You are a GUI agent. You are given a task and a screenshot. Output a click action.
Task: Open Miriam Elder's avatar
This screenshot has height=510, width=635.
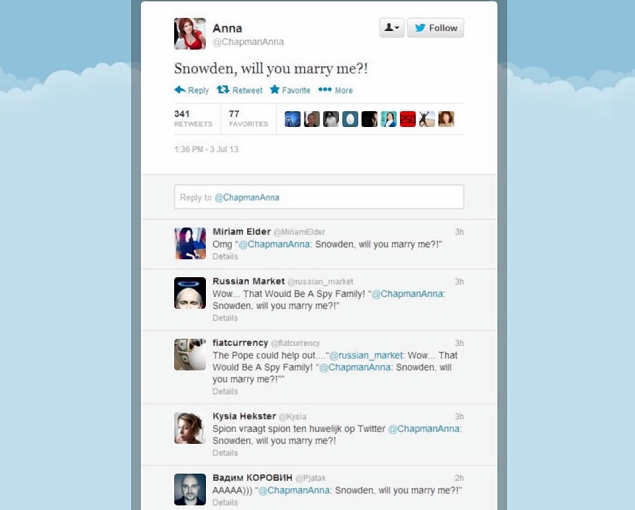(190, 243)
